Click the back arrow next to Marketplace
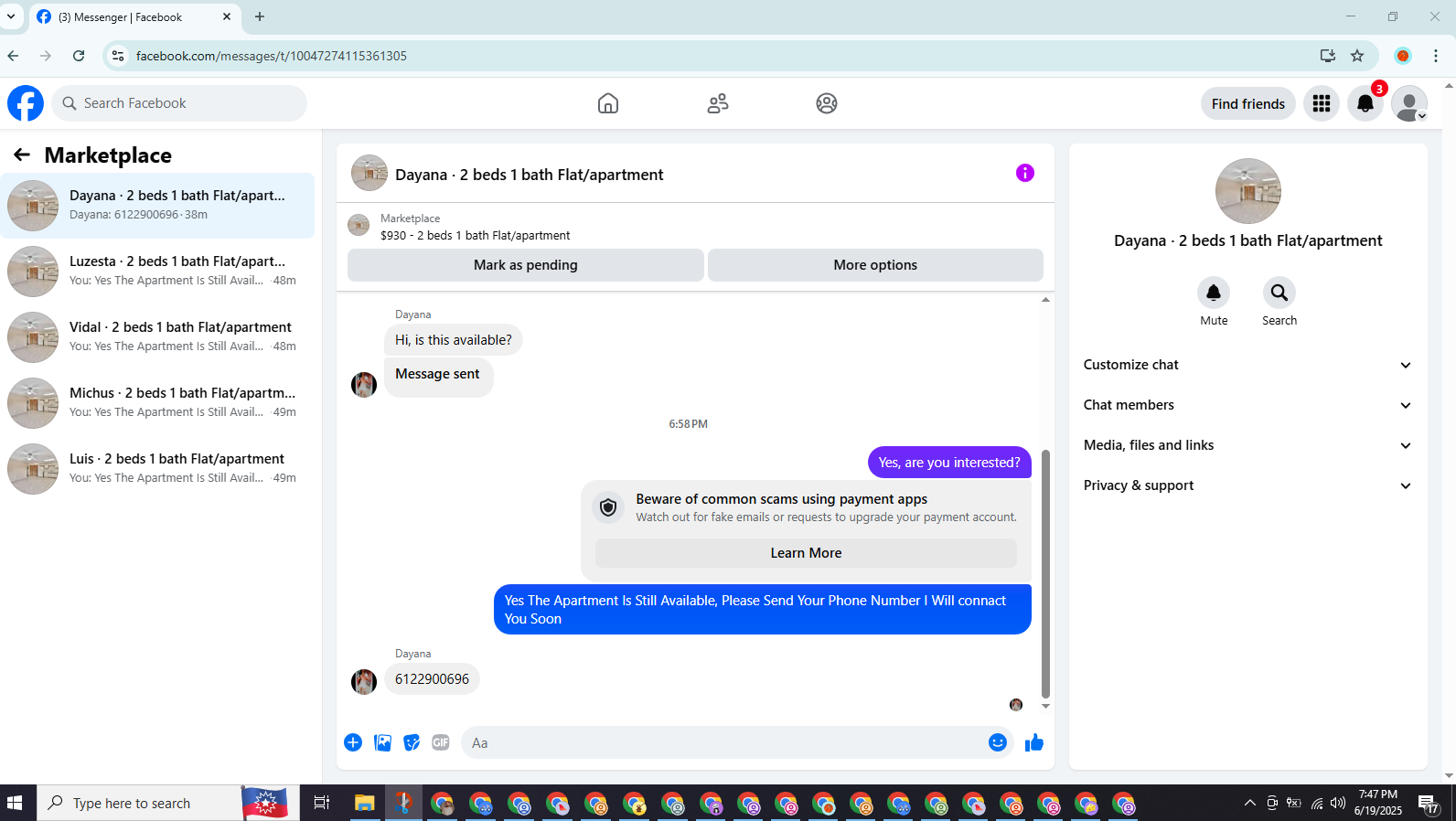The height and width of the screenshot is (821, 1456). 22,155
